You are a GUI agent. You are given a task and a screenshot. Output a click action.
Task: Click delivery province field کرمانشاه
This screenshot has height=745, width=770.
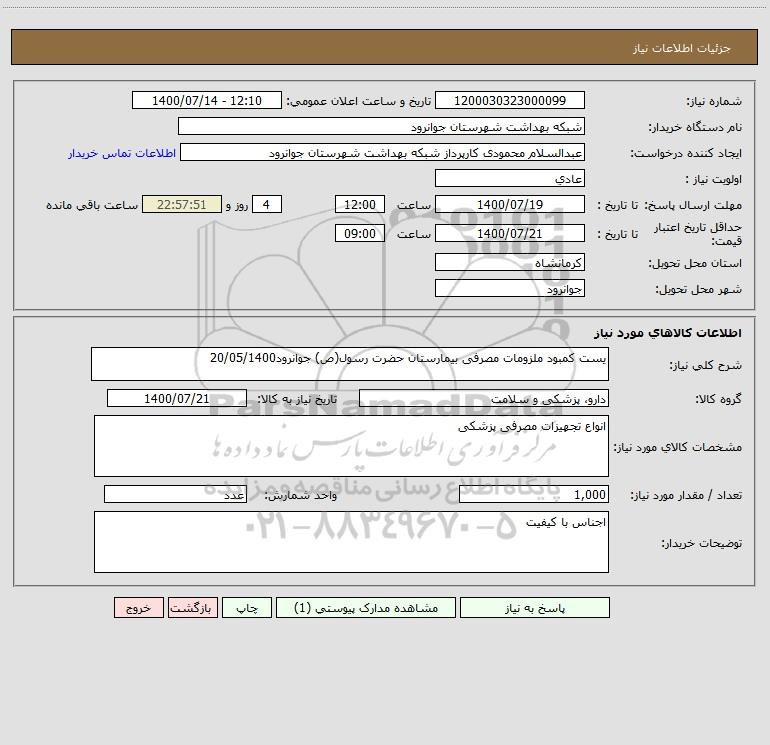click(510, 262)
